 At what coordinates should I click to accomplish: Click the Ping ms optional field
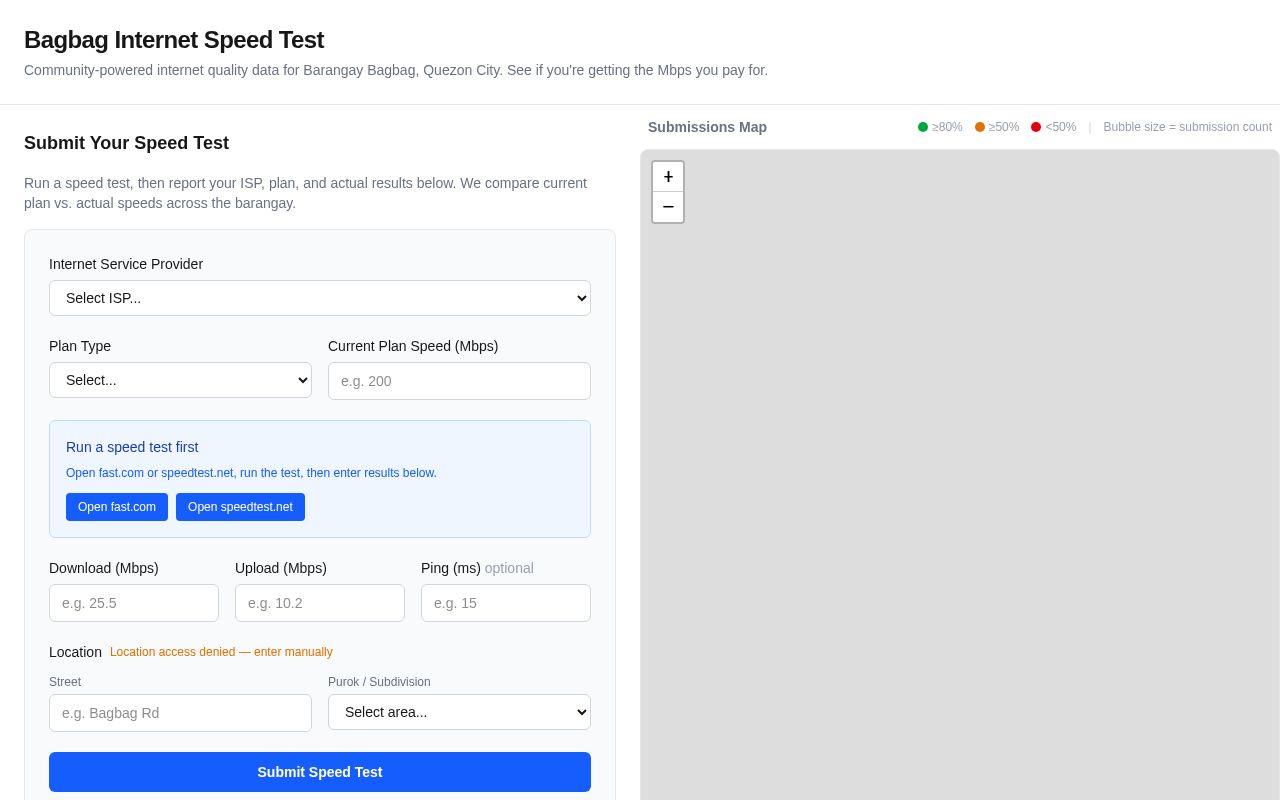coord(506,603)
